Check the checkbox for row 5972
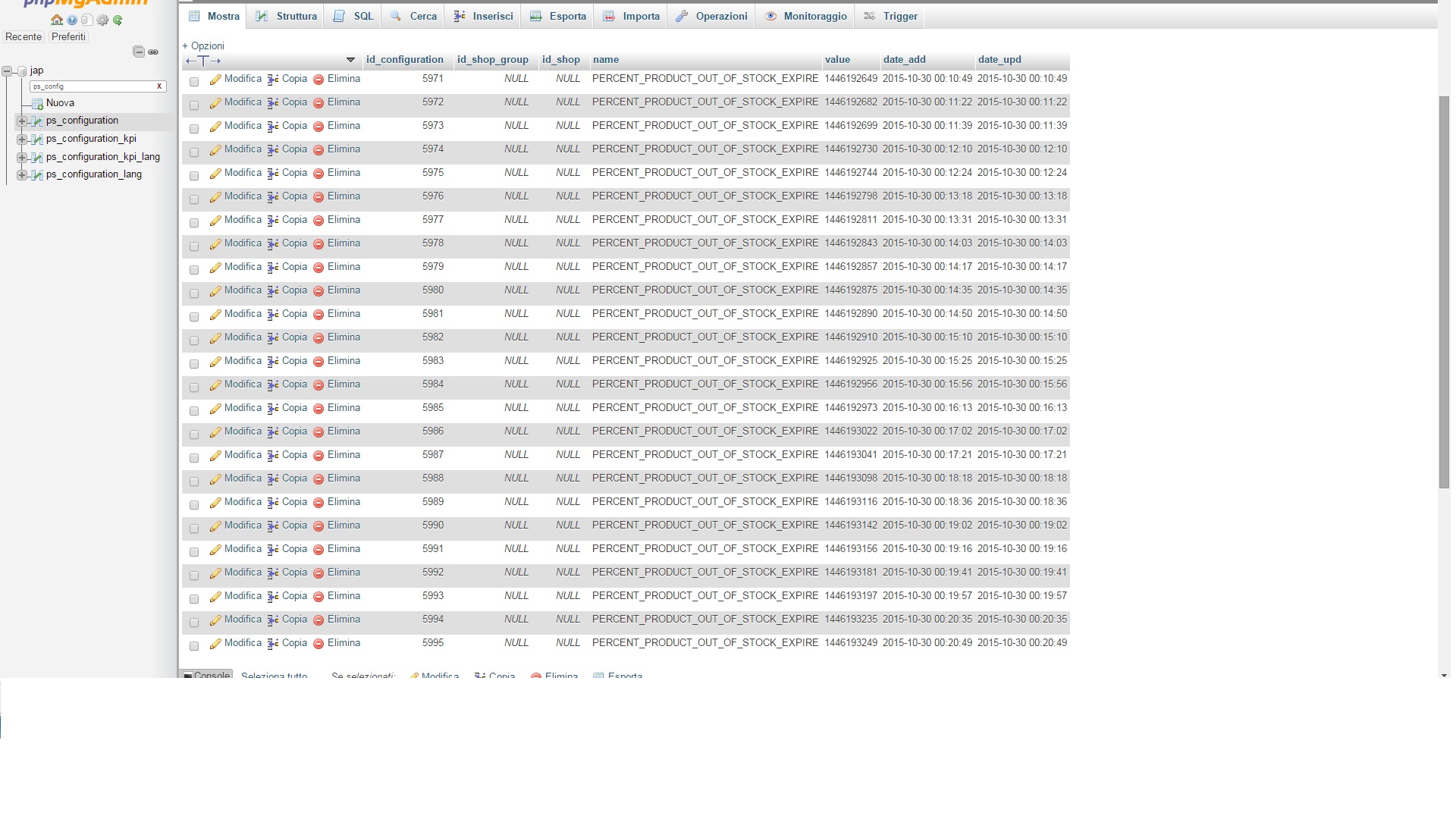The width and height of the screenshot is (1456, 819). tap(194, 105)
